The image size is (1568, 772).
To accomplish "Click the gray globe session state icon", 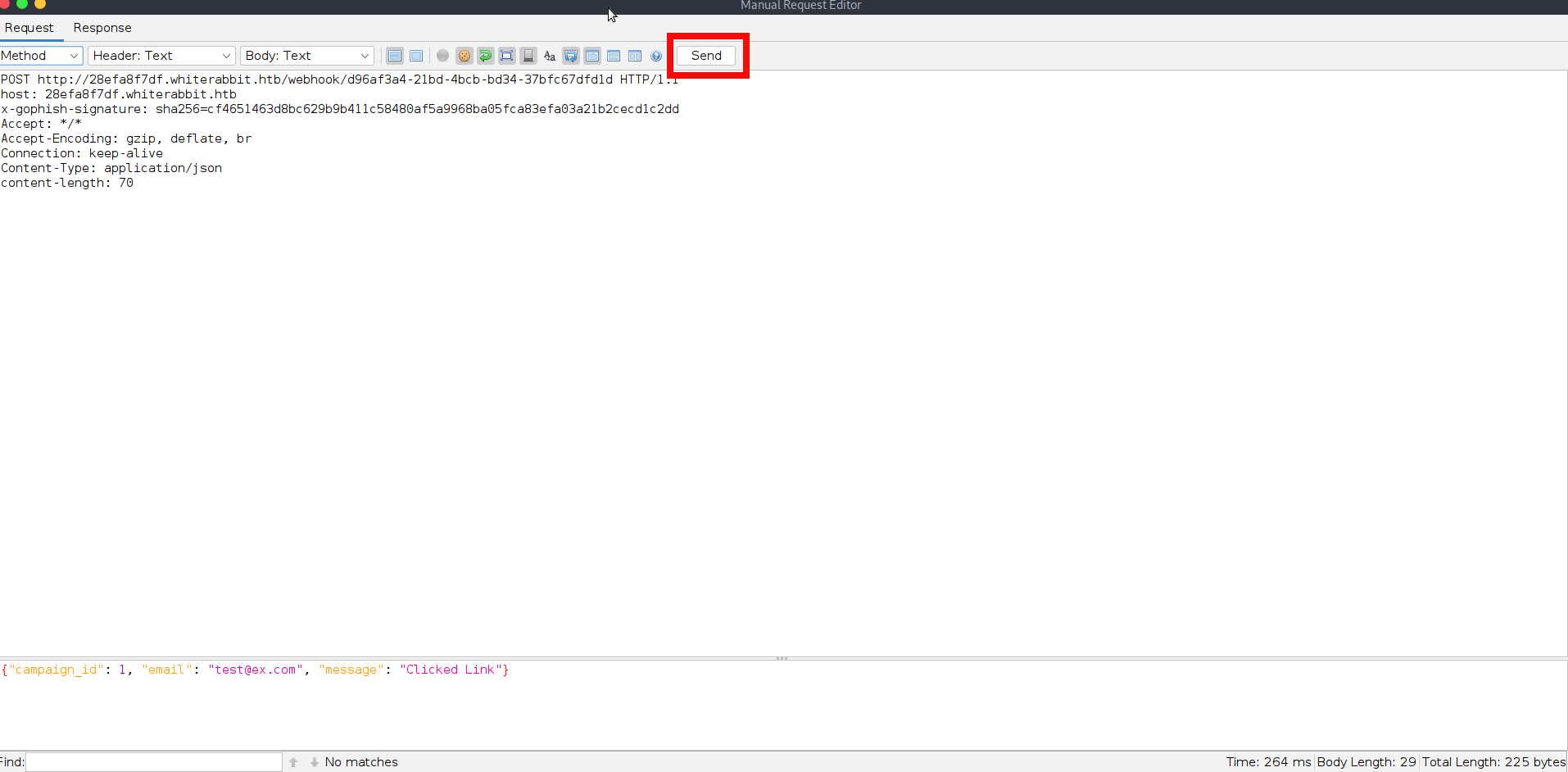I will tap(442, 56).
